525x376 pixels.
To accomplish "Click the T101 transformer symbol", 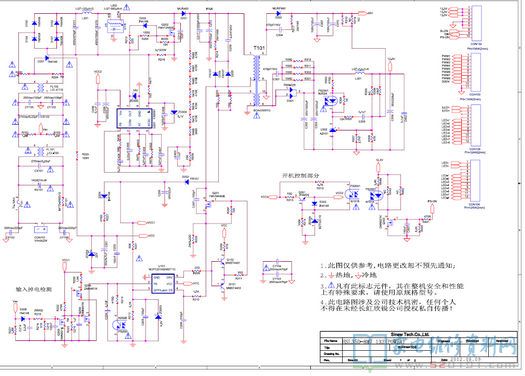I will click(x=257, y=80).
